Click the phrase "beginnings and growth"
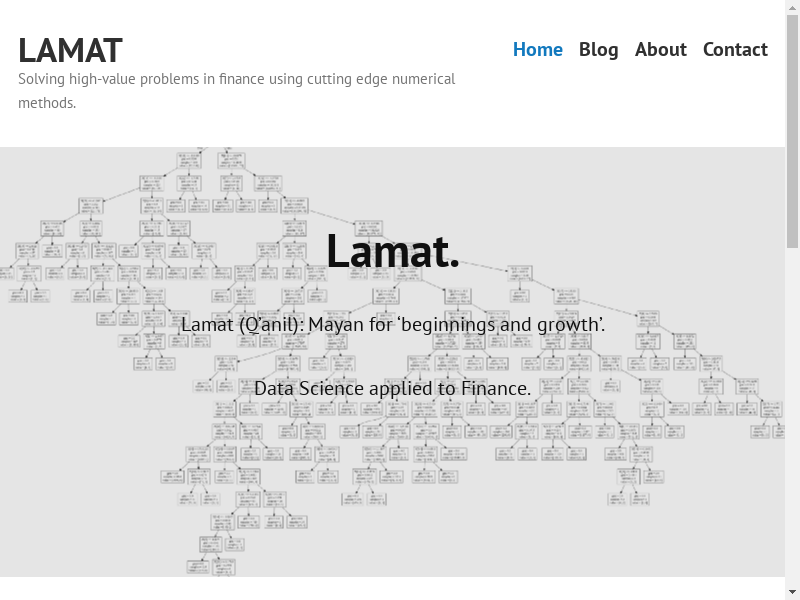 coord(511,325)
